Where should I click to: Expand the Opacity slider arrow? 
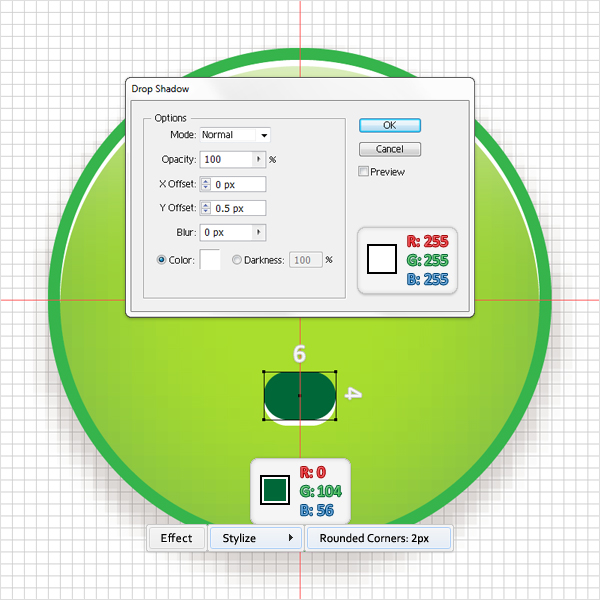click(x=259, y=159)
